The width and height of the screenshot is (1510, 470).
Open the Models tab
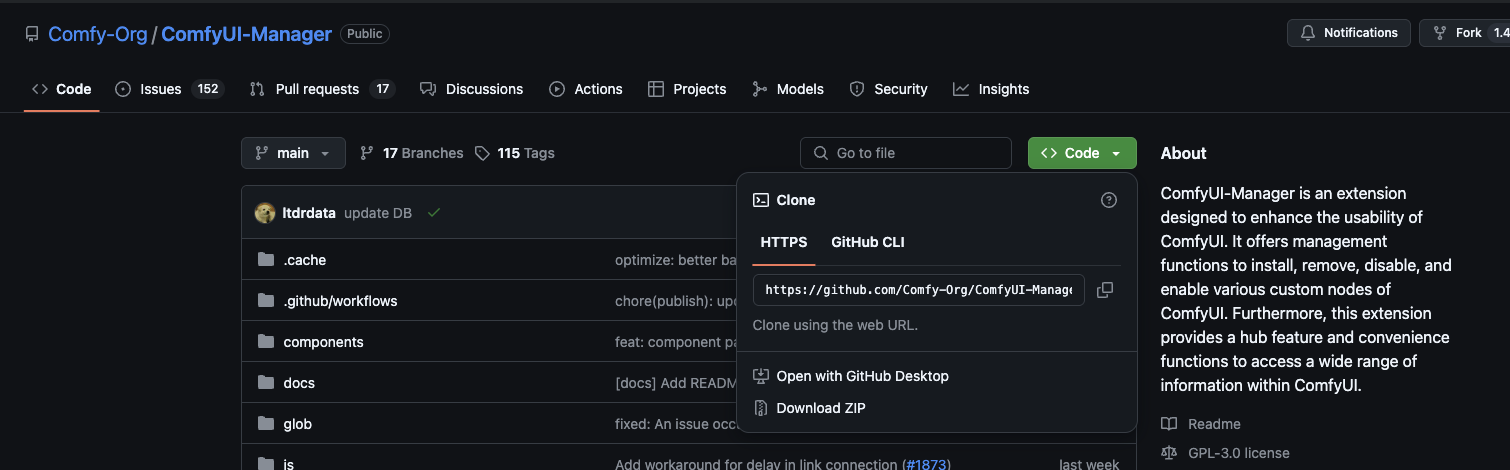(x=788, y=89)
